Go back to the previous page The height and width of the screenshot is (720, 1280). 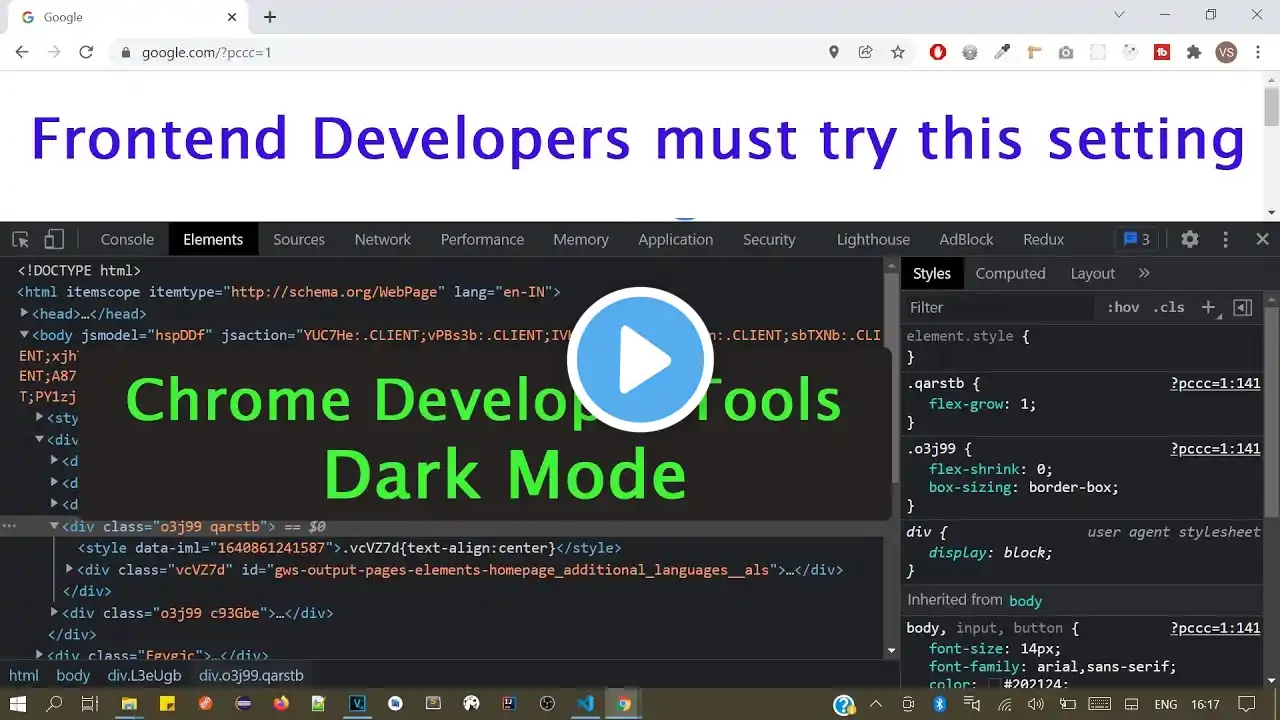(22, 52)
